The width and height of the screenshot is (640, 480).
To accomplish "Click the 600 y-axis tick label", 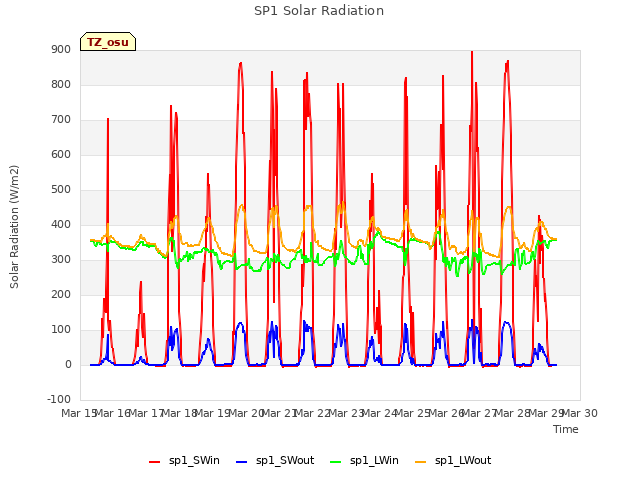I will point(61,154).
